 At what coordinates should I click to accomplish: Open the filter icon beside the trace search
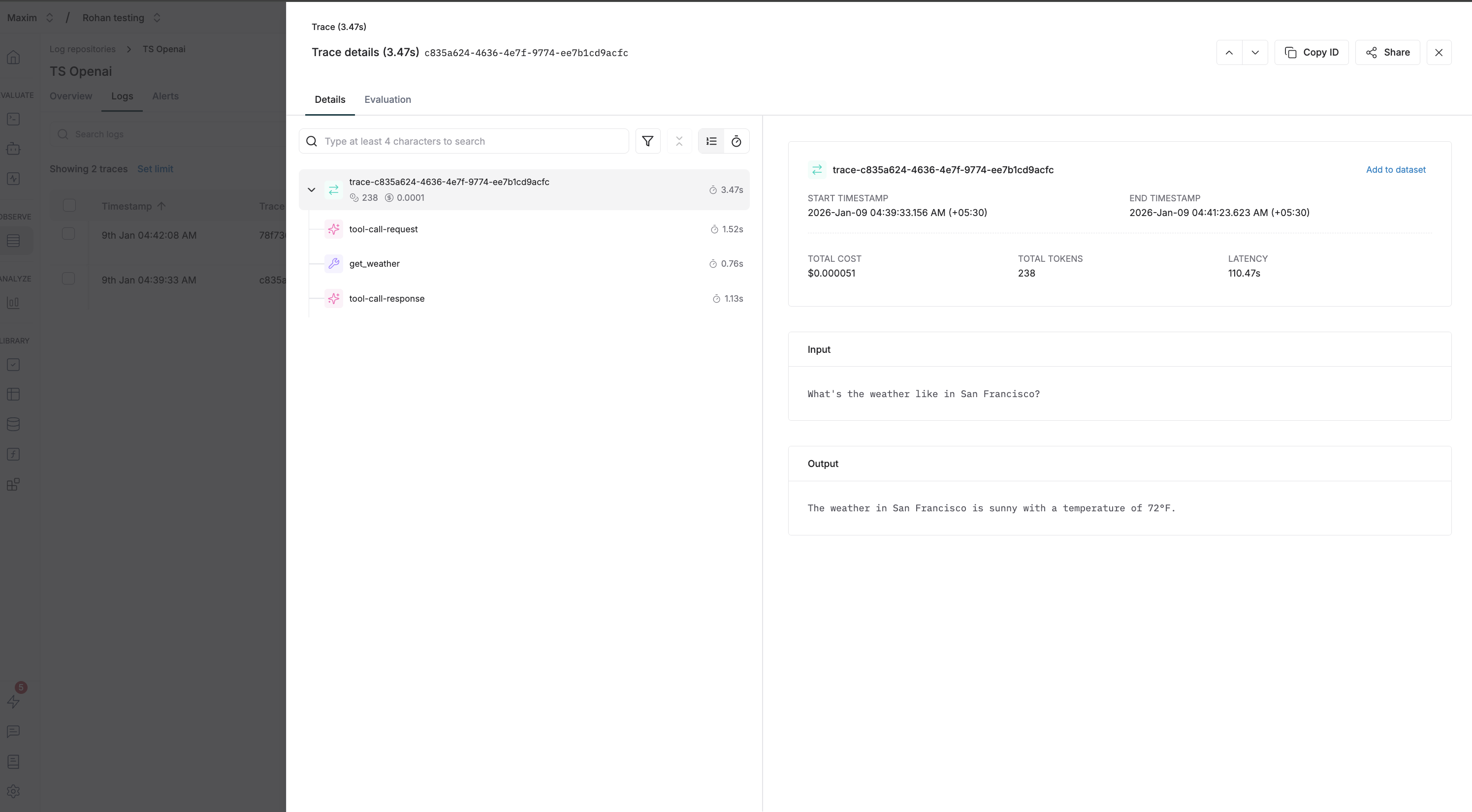click(648, 141)
